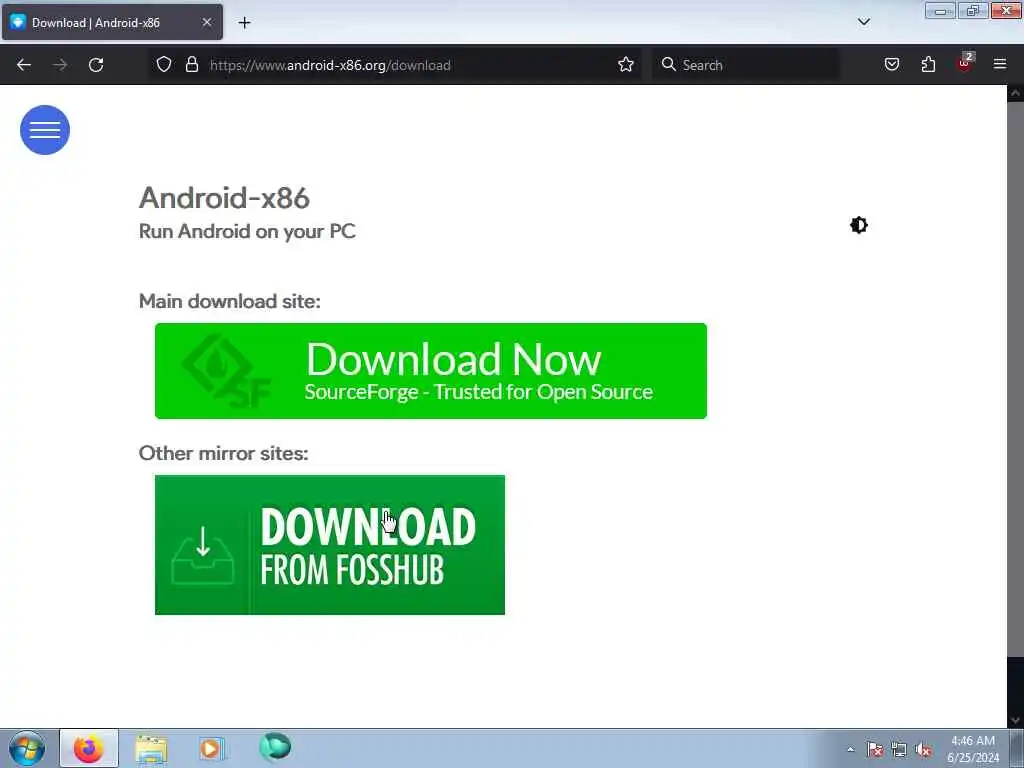Image resolution: width=1024 pixels, height=768 pixels.
Task: Bookmark this page with the star
Action: coord(626,65)
